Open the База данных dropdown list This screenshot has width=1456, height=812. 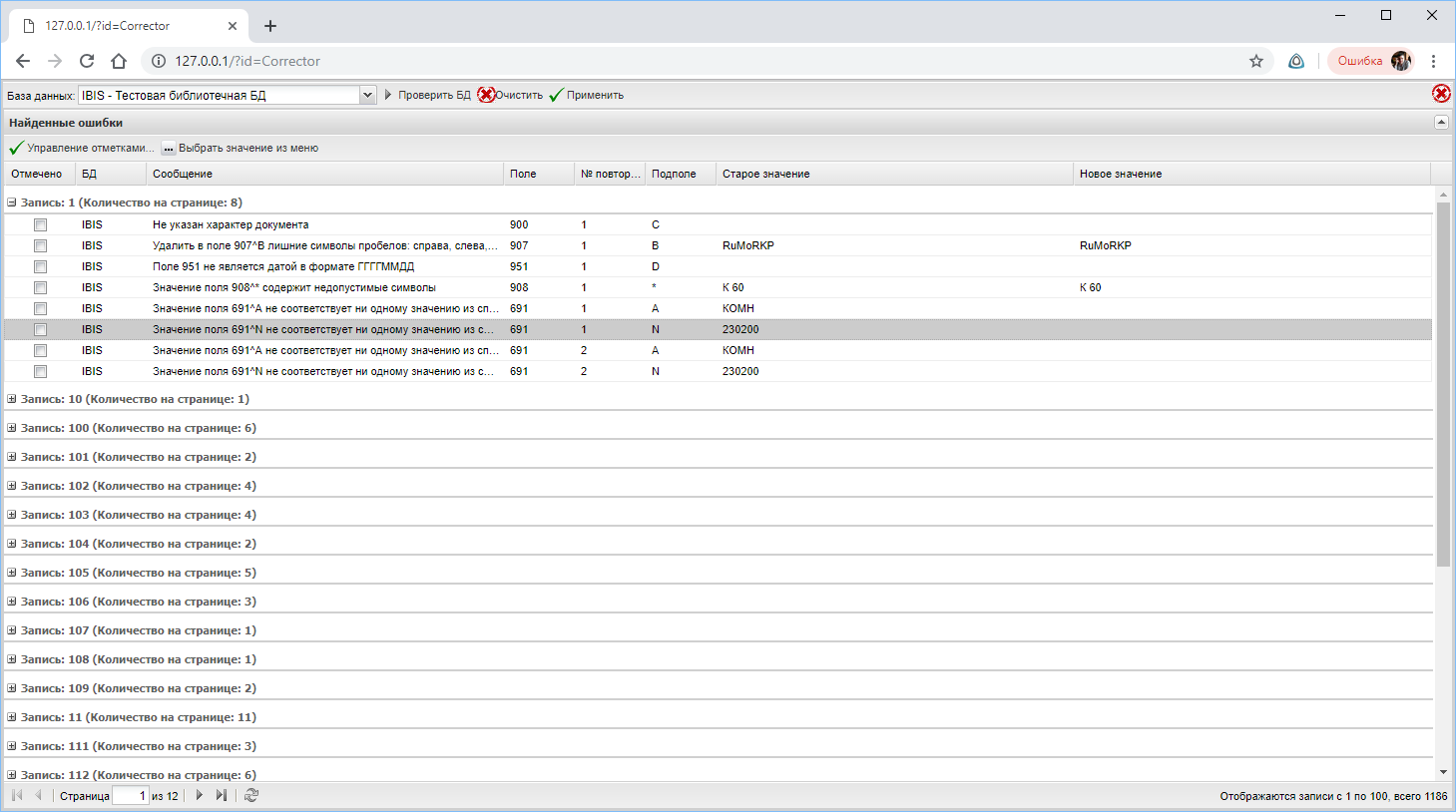pyautogui.click(x=367, y=95)
